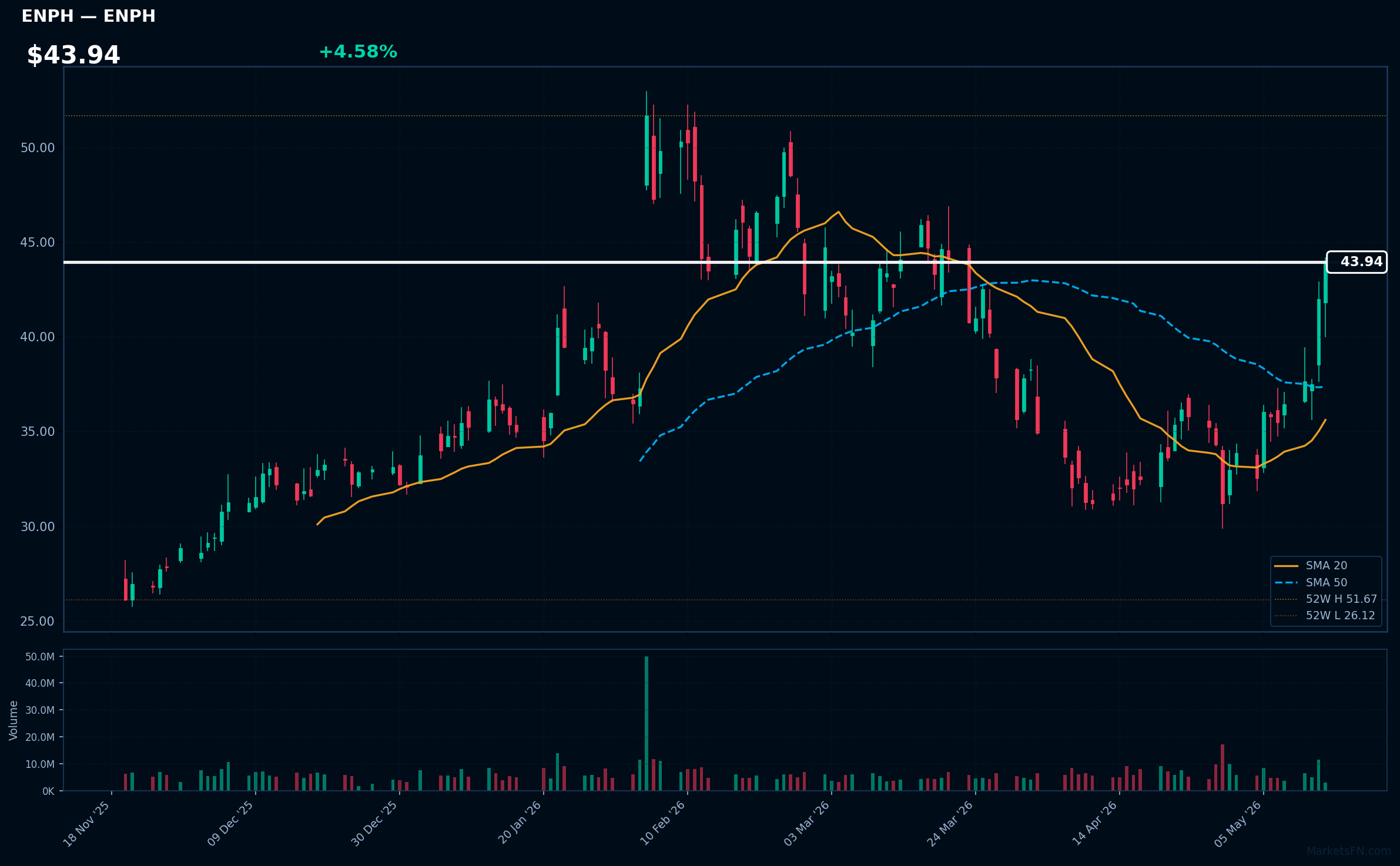Viewport: 1400px width, 866px height.
Task: Click the 52W L 26.12 legend label
Action: click(1341, 616)
